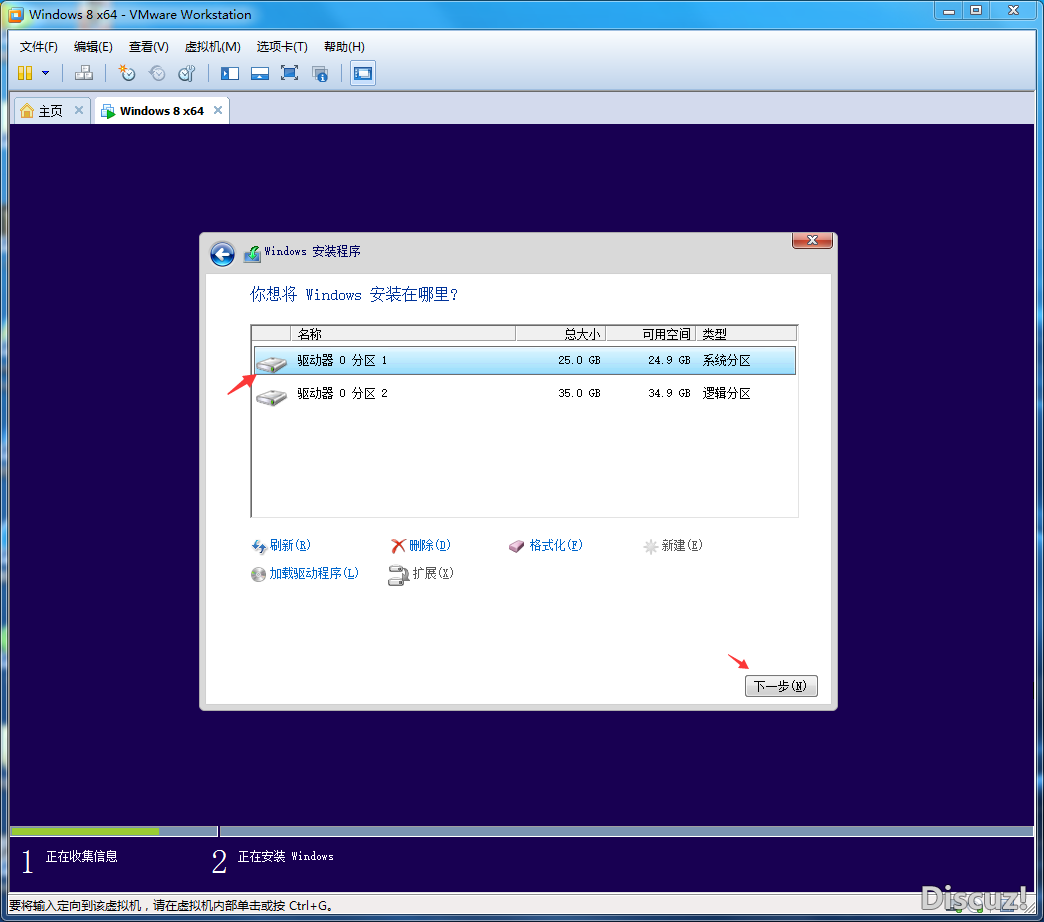1044x922 pixels.
Task: Click the 正在安装 Windows progress bar
Action: point(627,831)
